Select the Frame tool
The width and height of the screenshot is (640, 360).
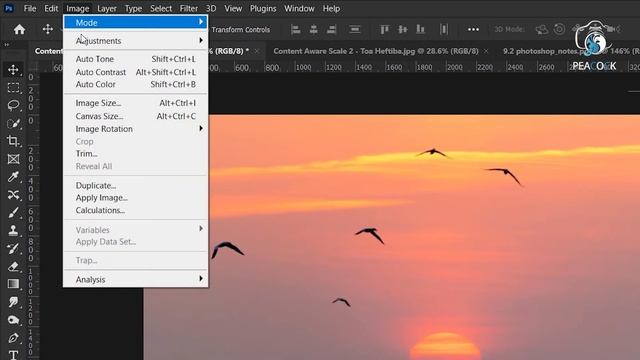(x=13, y=159)
